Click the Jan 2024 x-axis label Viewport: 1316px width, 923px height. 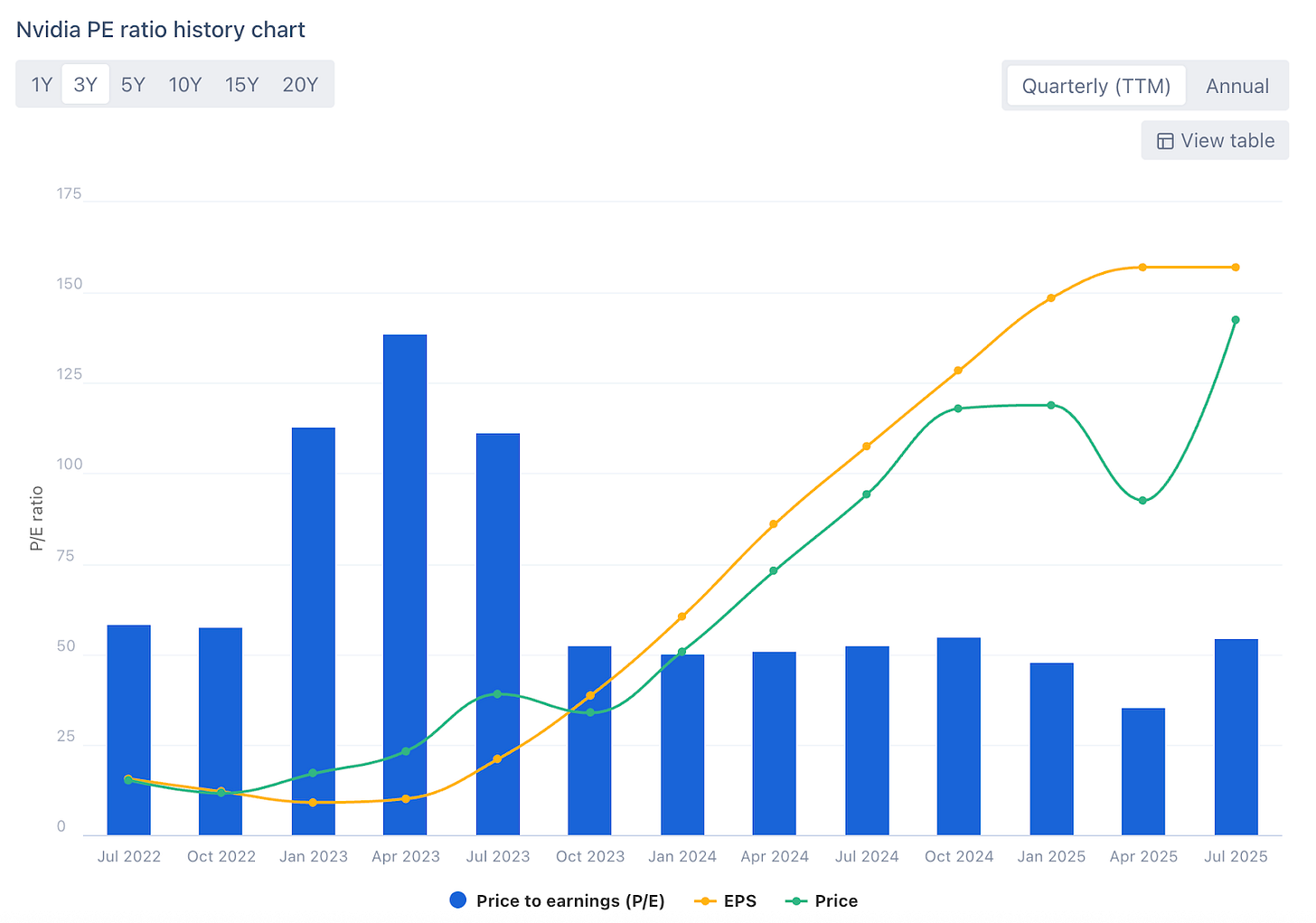(x=682, y=856)
